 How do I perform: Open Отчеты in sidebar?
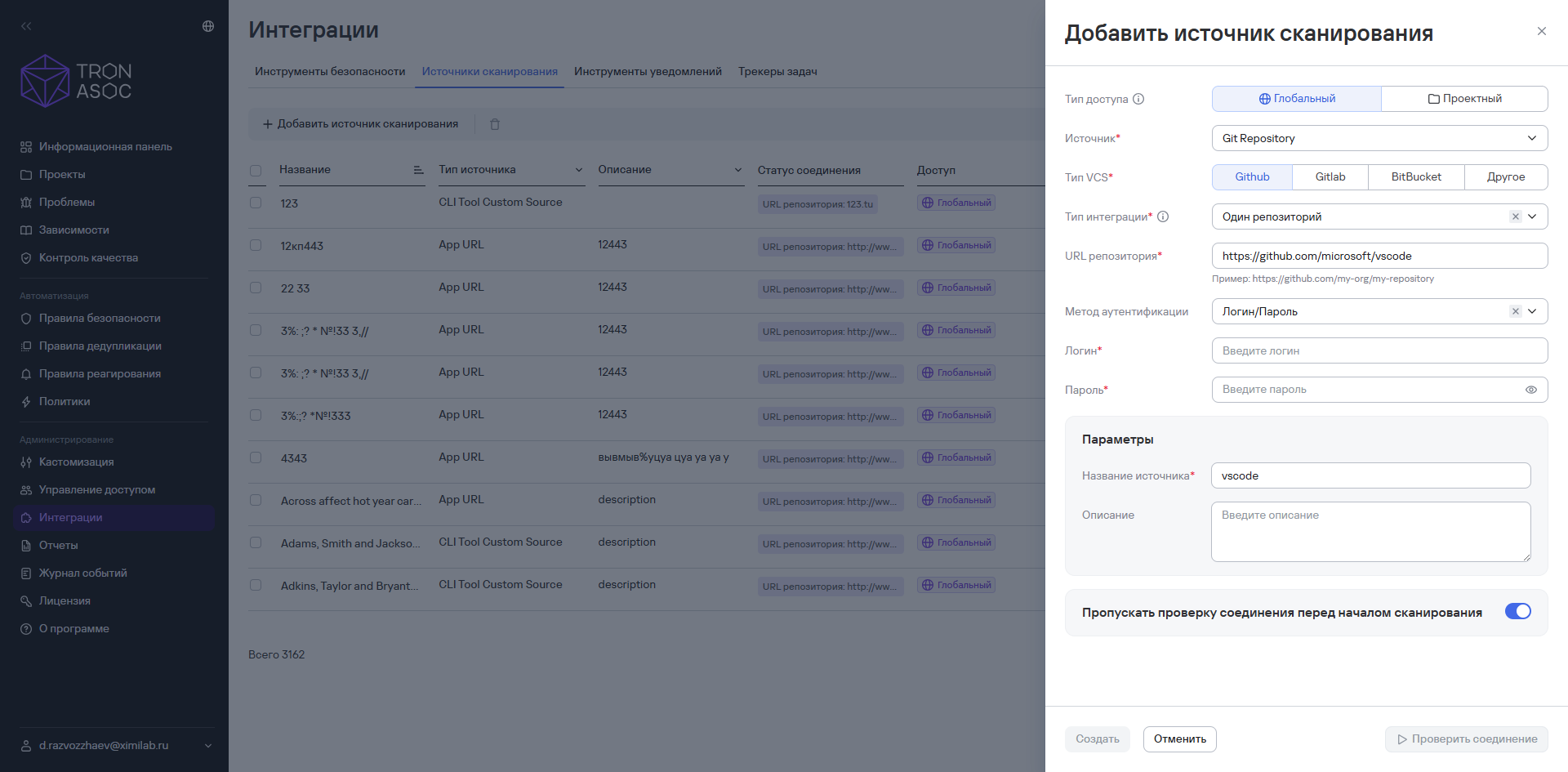coord(59,546)
